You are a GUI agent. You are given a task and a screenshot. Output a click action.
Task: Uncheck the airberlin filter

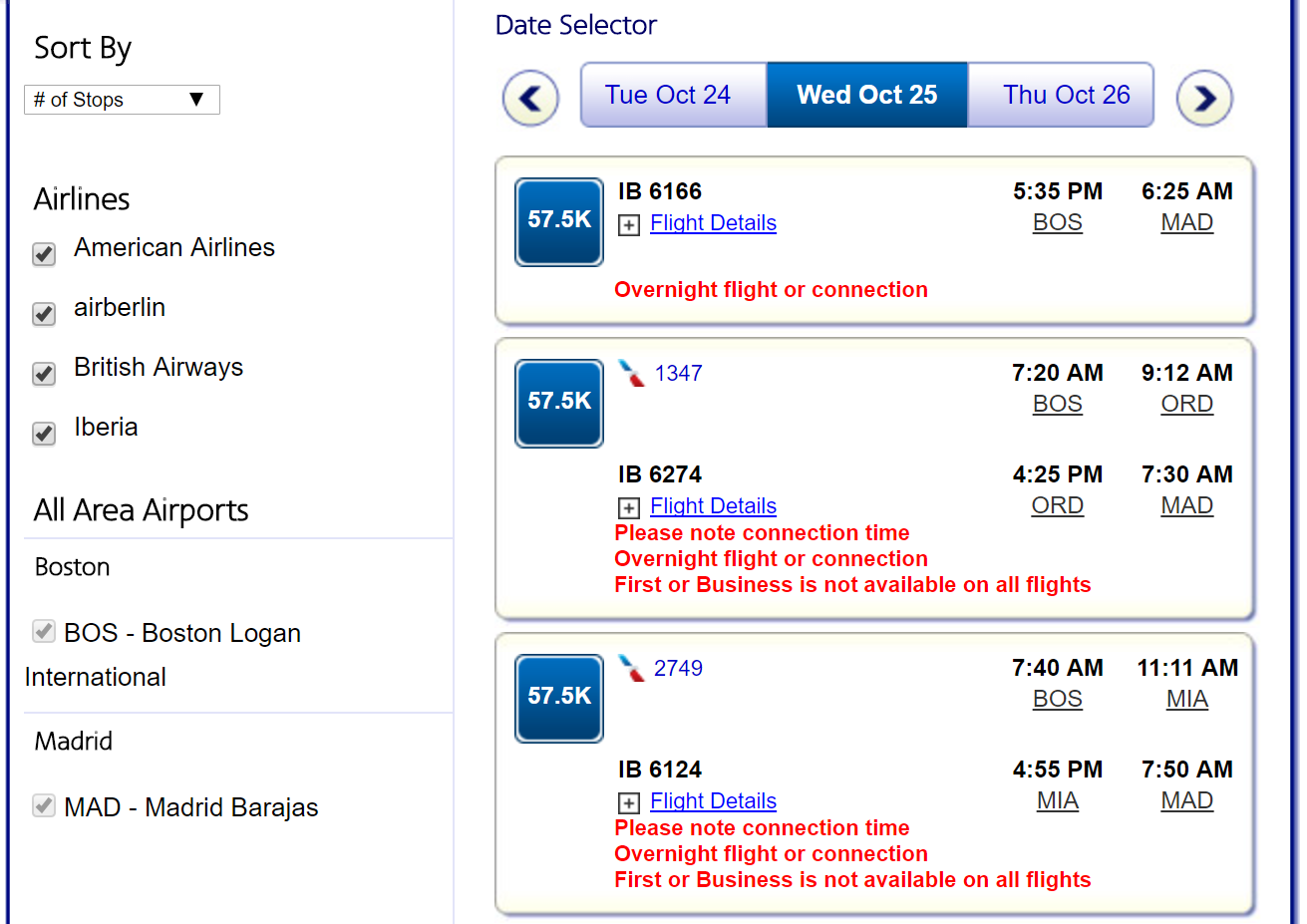coord(44,314)
